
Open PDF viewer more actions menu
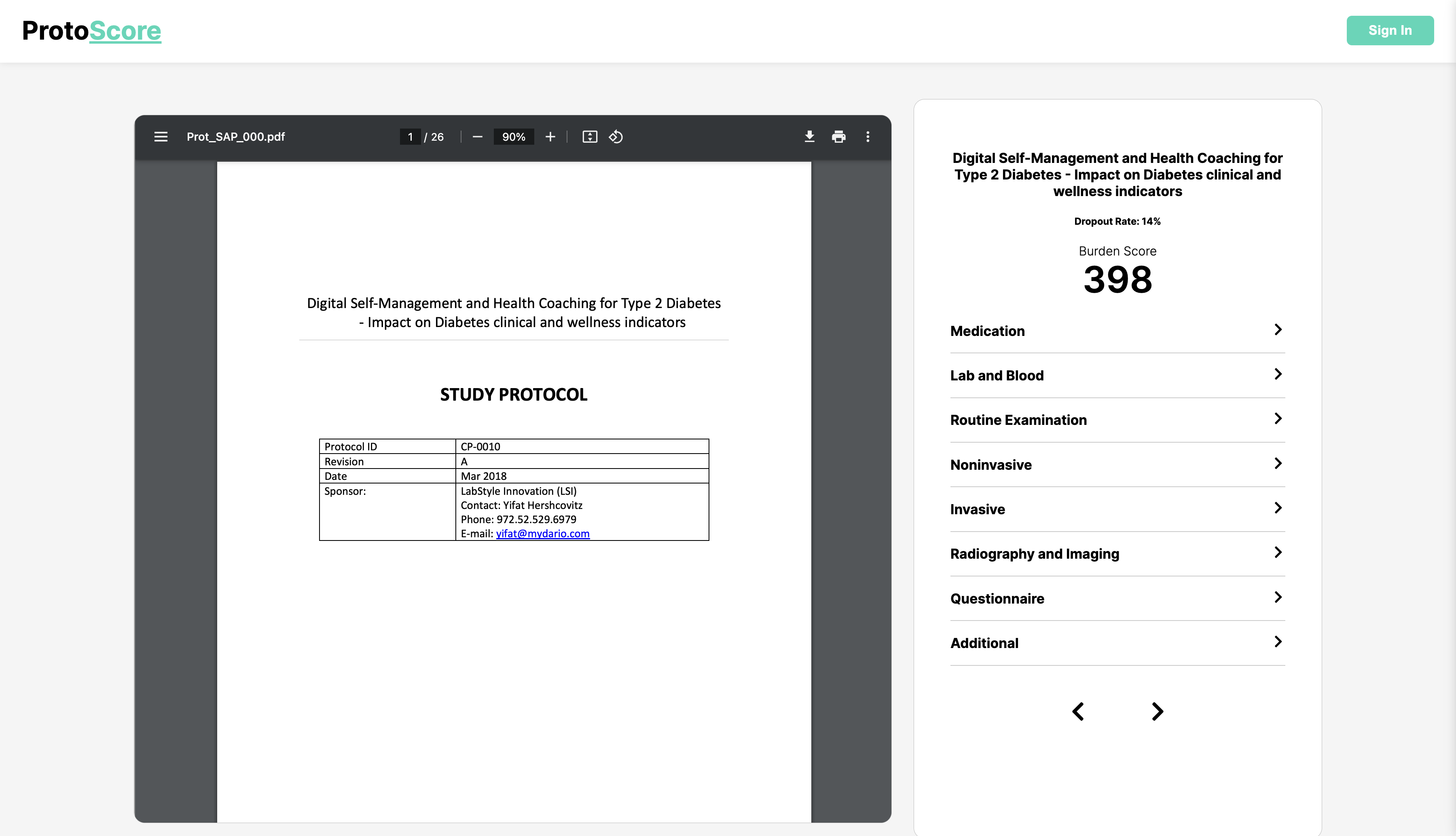click(x=868, y=137)
